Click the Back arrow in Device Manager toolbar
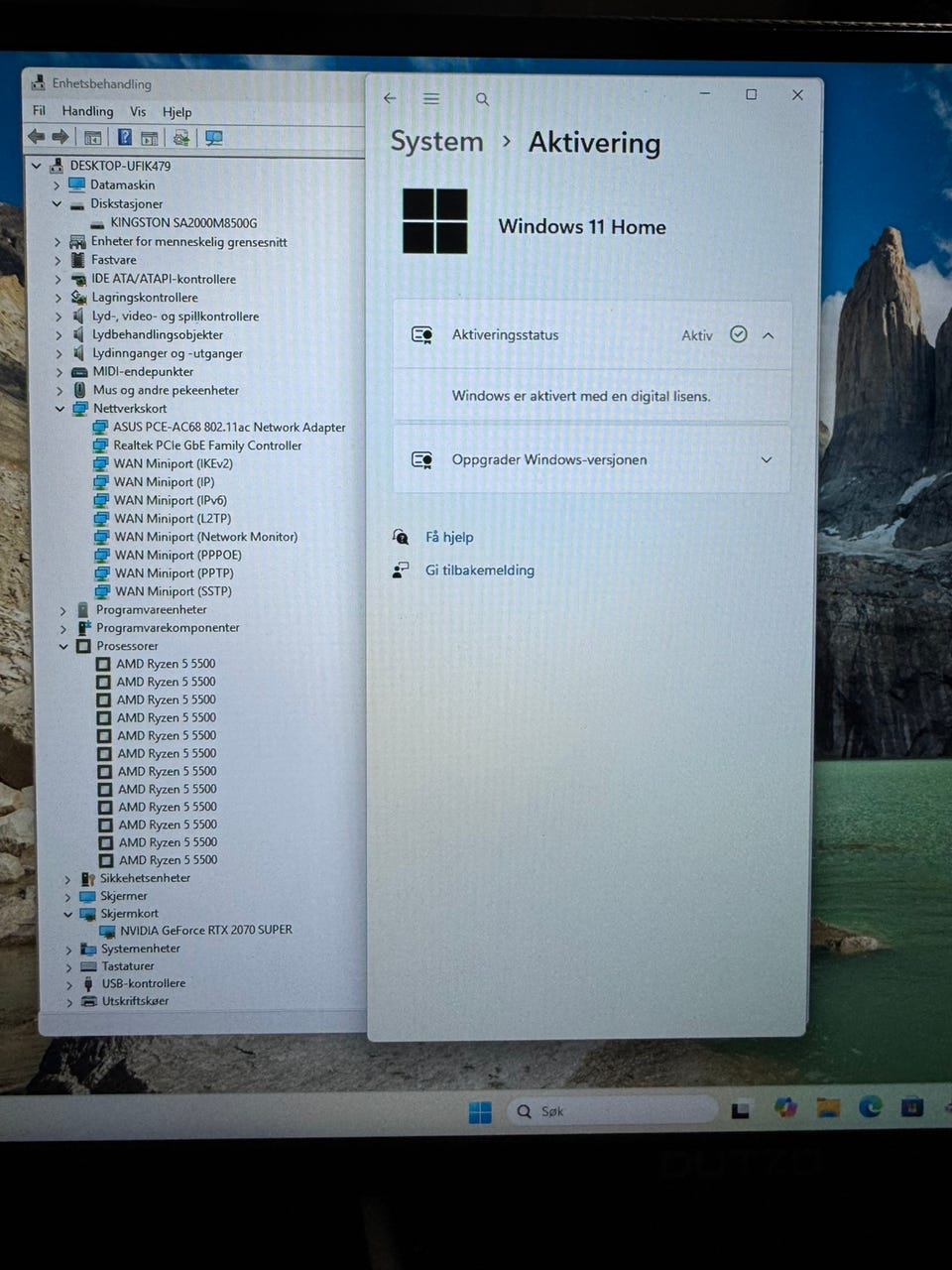The width and height of the screenshot is (952, 1270). [37, 137]
